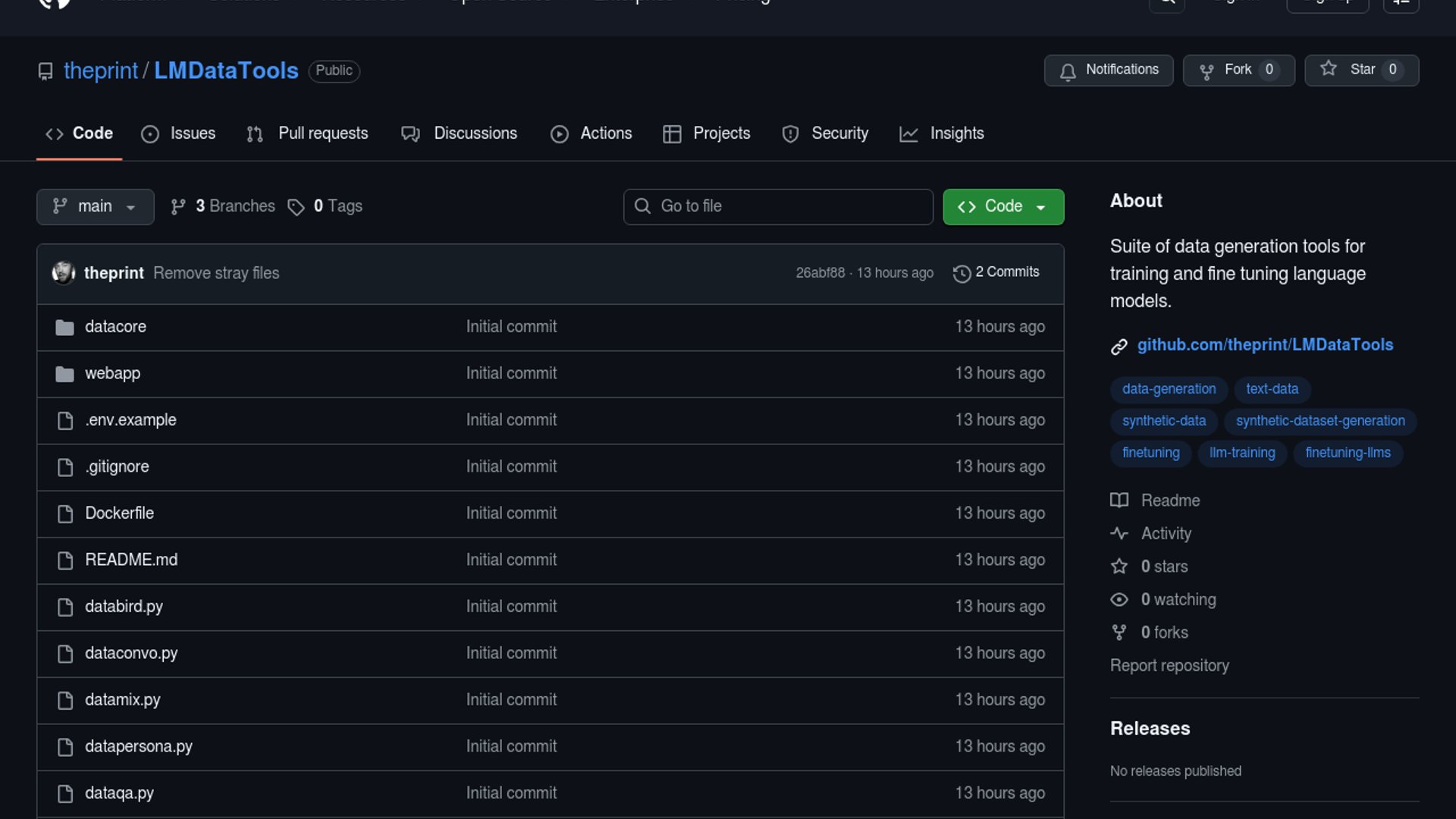
Task: View 0 watching watchers link
Action: click(1178, 600)
